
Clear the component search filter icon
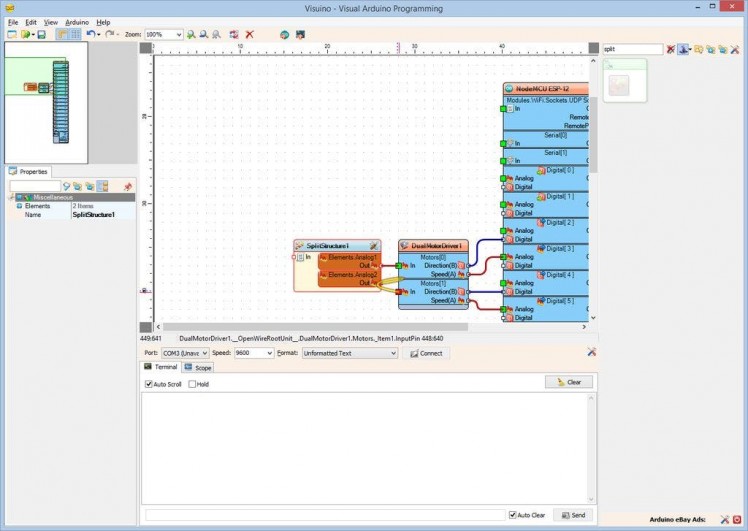click(x=671, y=49)
